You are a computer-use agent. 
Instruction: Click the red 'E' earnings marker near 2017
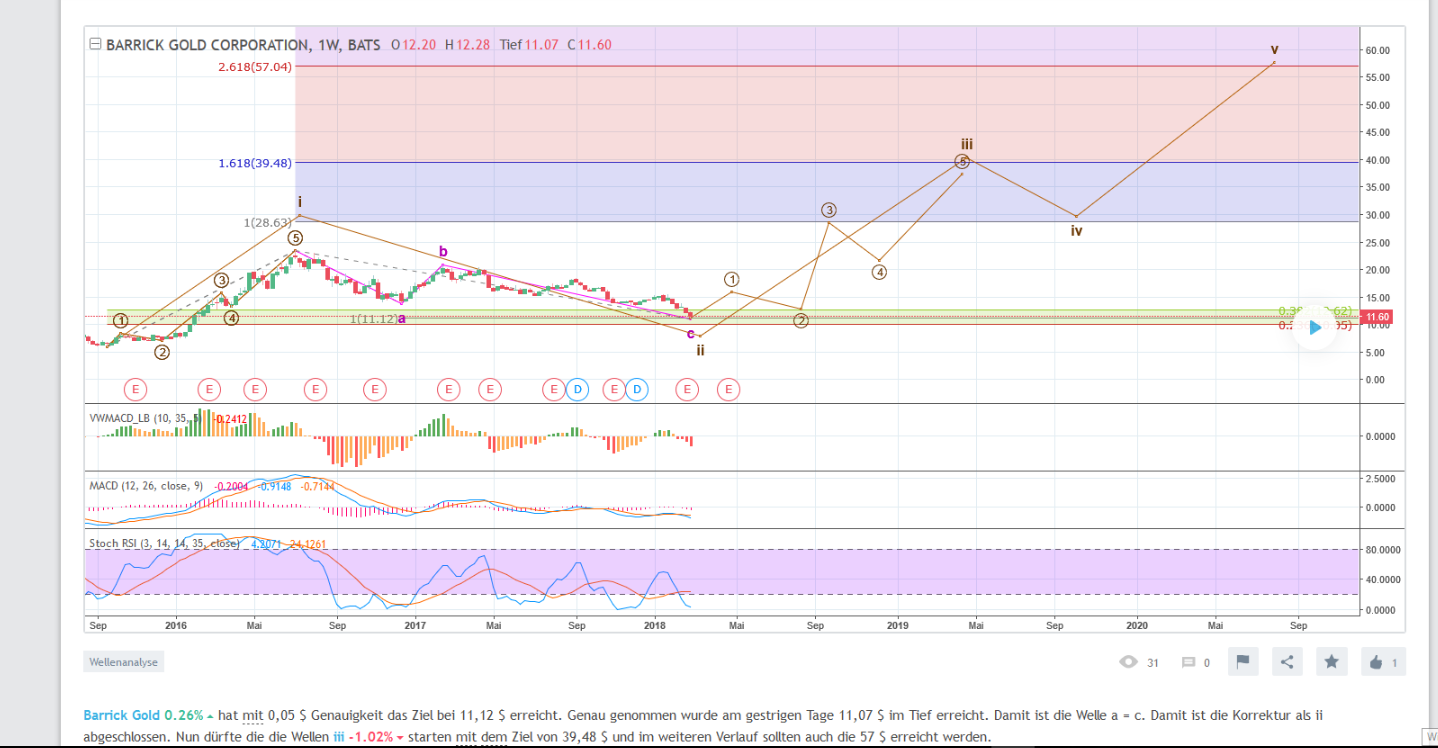pyautogui.click(x=448, y=389)
